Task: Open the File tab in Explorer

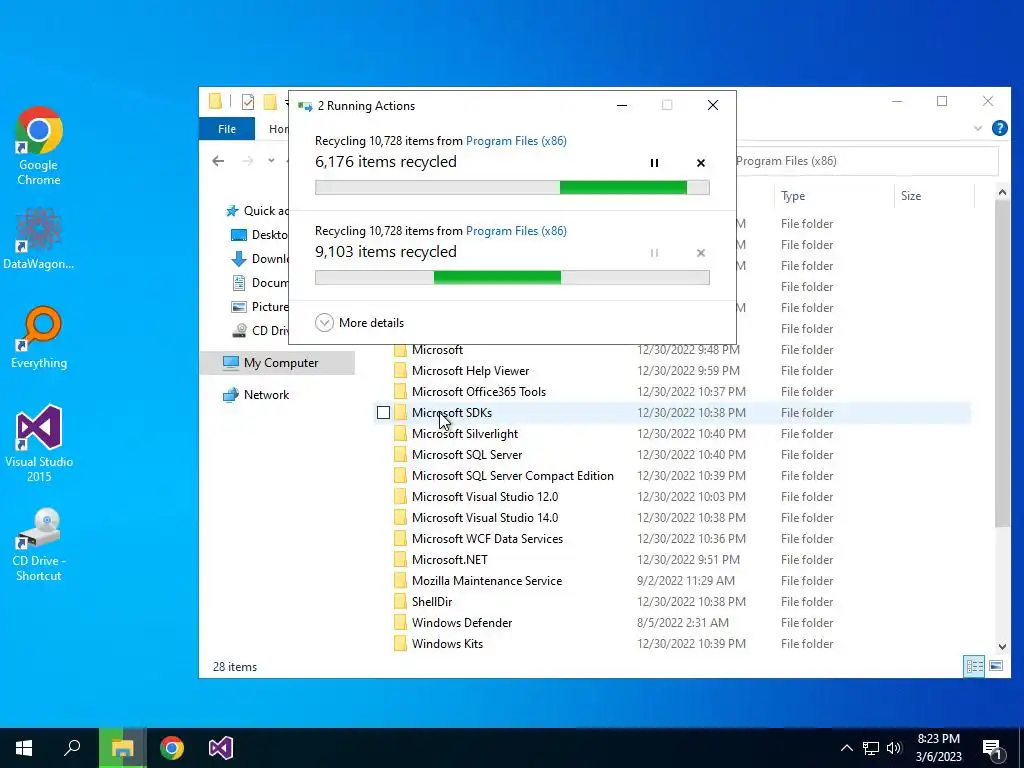Action: point(227,129)
